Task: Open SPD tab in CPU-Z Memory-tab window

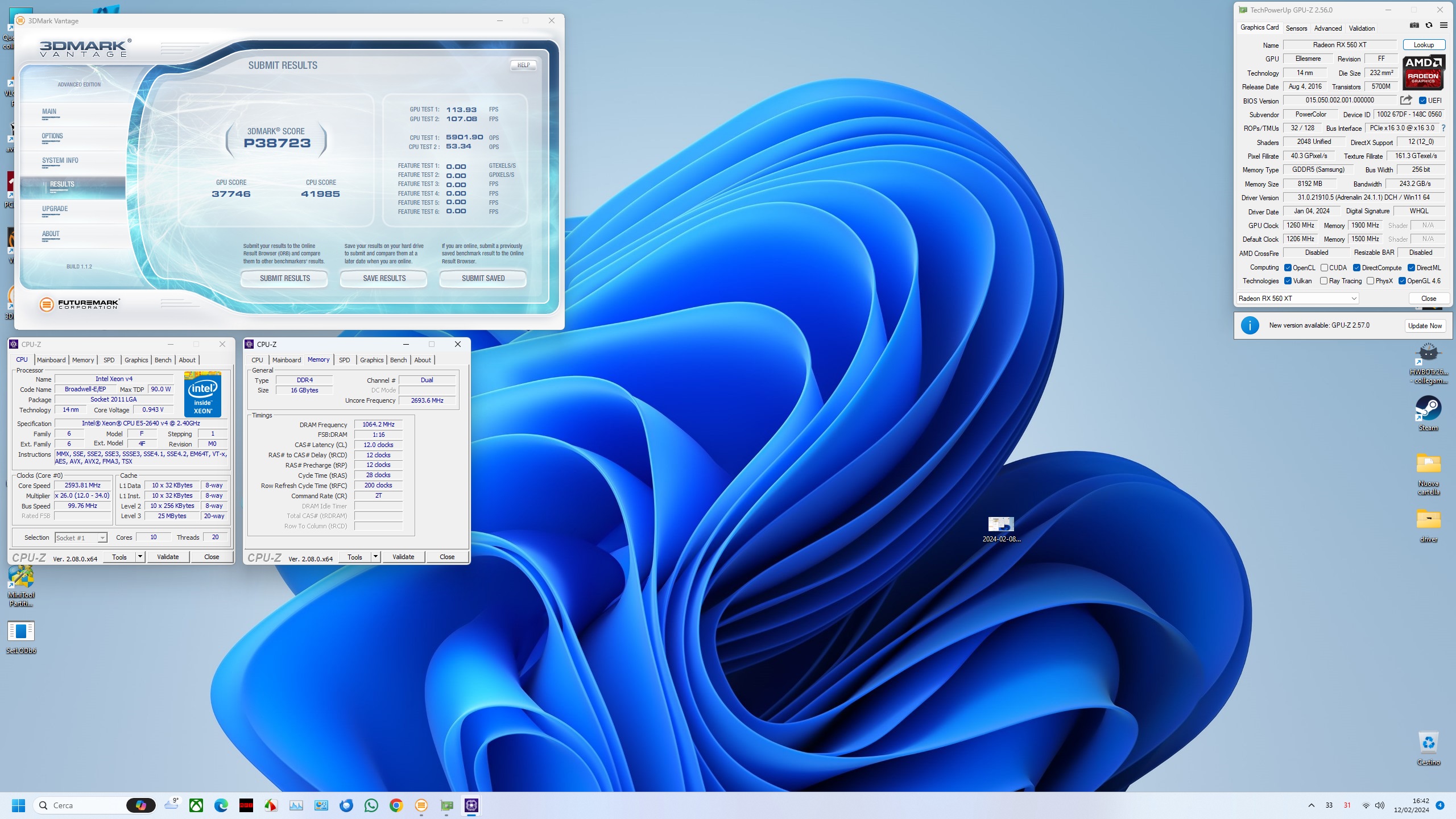Action: click(345, 360)
